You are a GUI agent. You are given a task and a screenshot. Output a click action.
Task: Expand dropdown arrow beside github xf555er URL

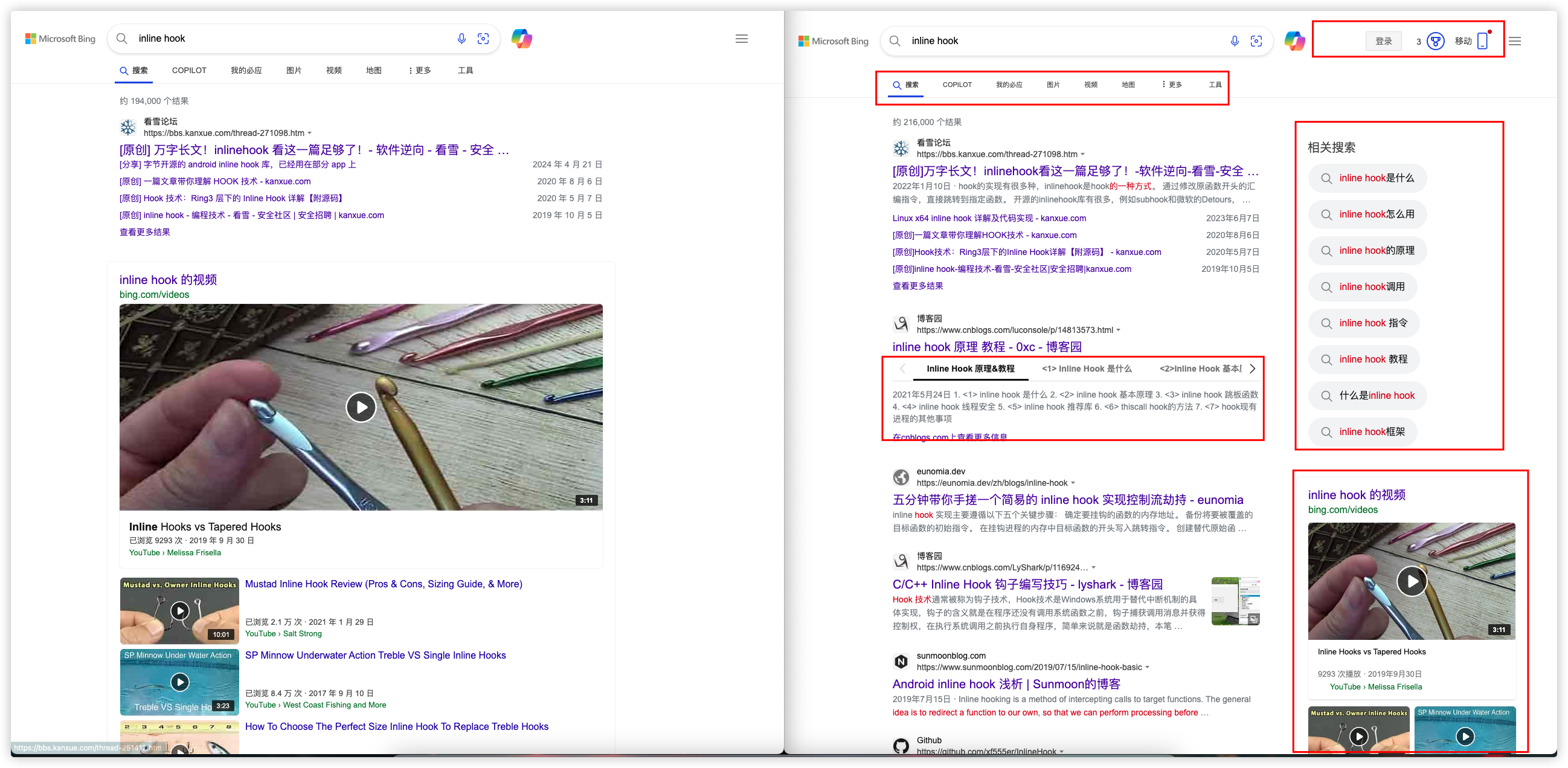point(1062,752)
